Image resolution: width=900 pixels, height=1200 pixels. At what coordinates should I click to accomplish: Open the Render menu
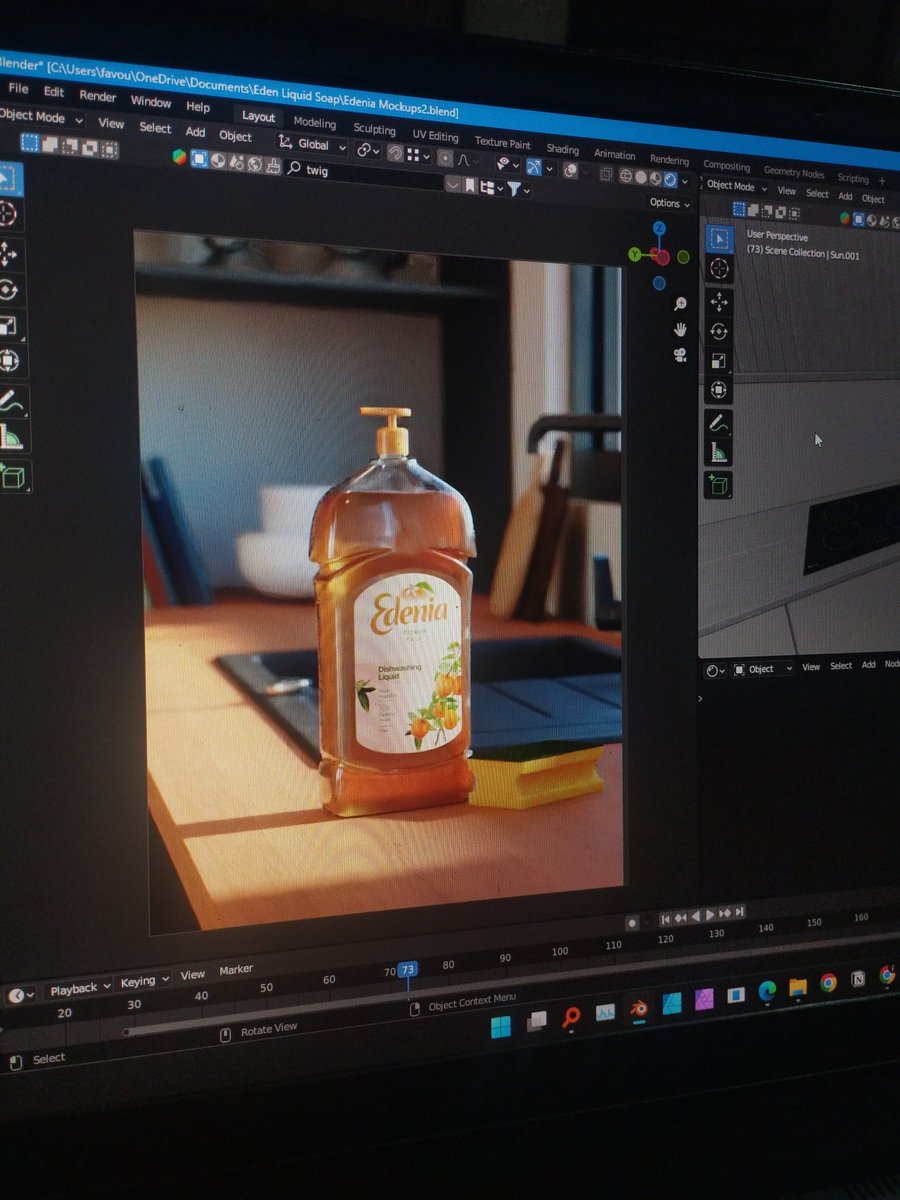tap(97, 97)
